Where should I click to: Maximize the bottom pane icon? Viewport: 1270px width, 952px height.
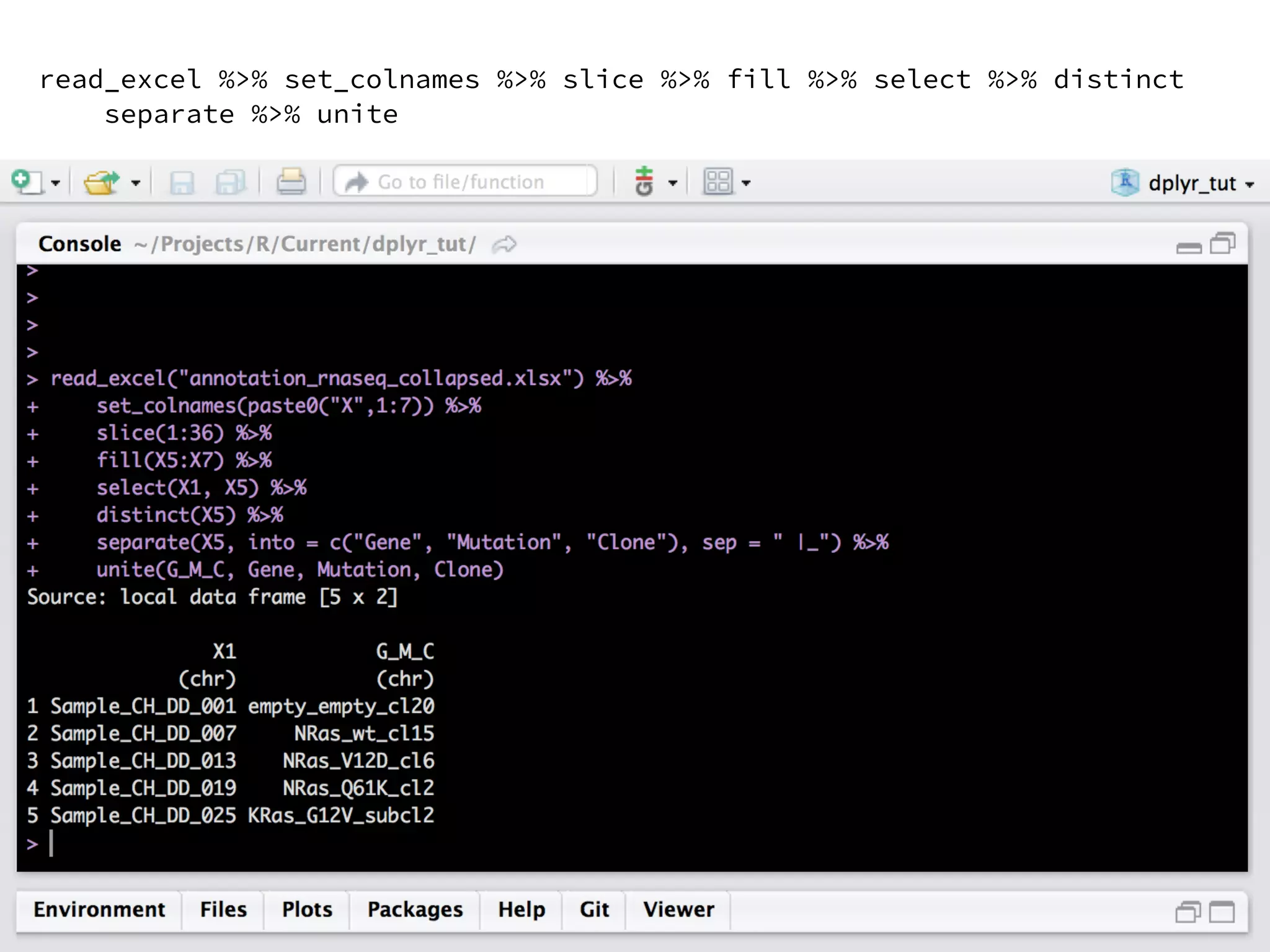click(x=1222, y=912)
